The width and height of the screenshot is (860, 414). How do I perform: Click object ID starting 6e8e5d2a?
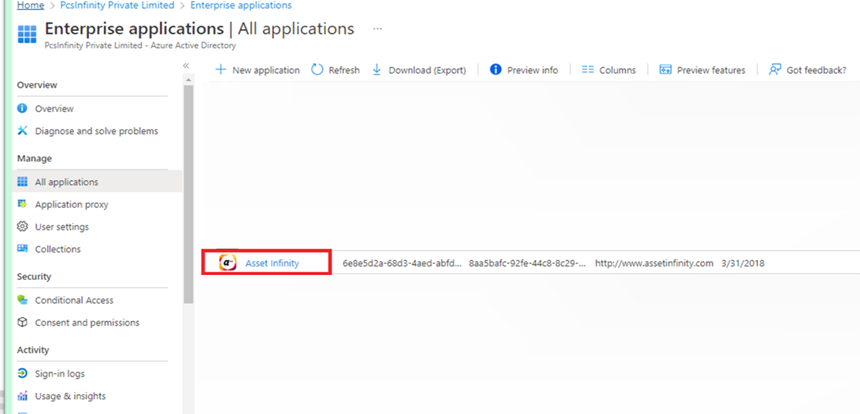click(402, 263)
